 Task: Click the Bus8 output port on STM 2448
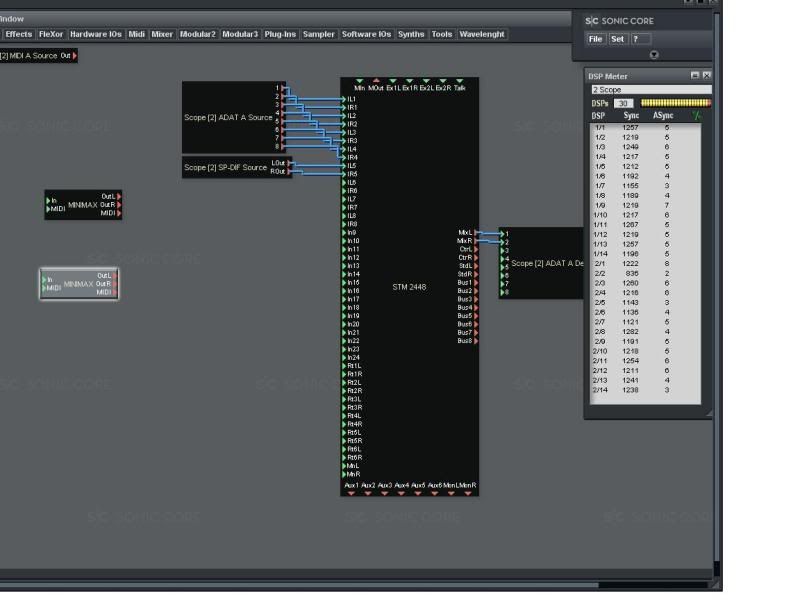(x=476, y=341)
